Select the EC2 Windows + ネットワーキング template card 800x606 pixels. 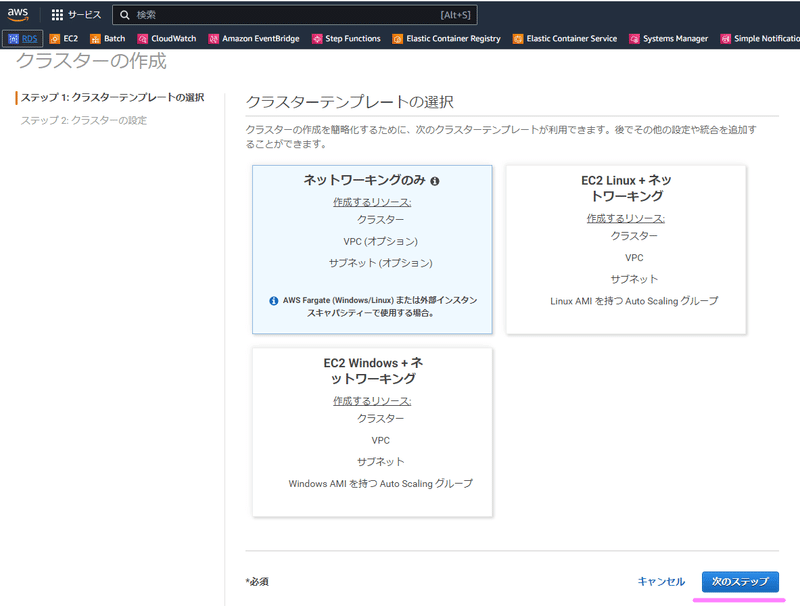(372, 432)
